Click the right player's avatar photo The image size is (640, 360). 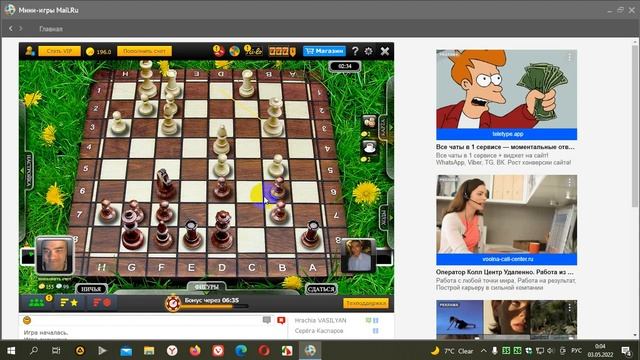point(358,256)
